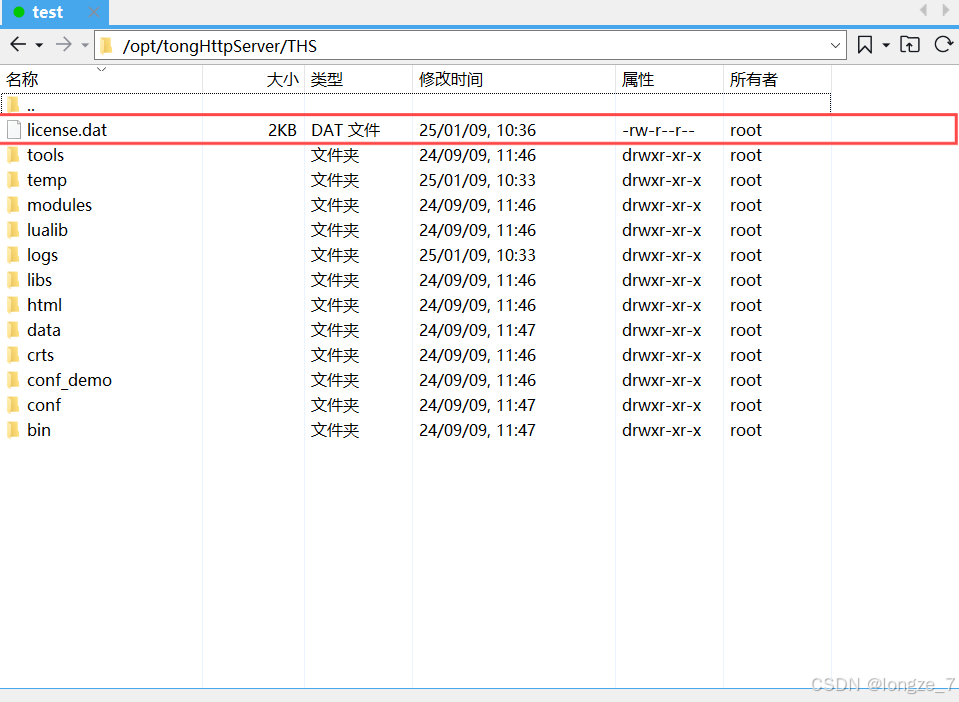This screenshot has height=702, width=959.
Task: Click the DAT 文件 type cell
Action: coord(346,130)
